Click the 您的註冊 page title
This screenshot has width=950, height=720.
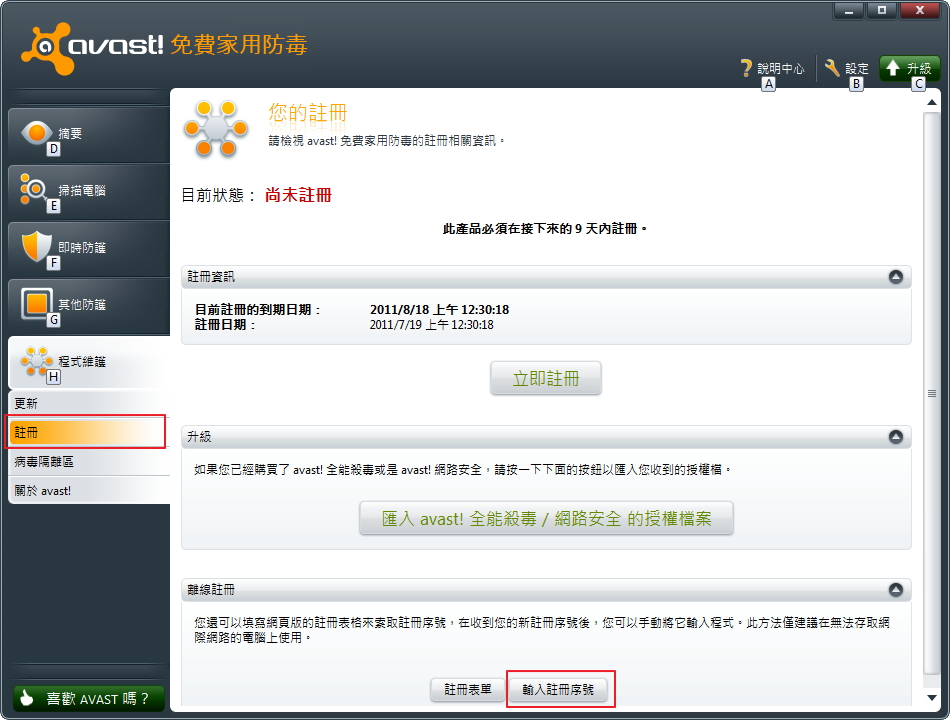pyautogui.click(x=308, y=113)
